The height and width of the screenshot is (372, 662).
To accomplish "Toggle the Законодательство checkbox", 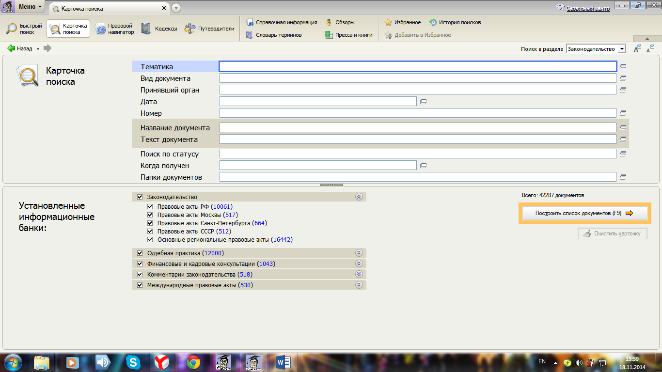I will click(140, 197).
